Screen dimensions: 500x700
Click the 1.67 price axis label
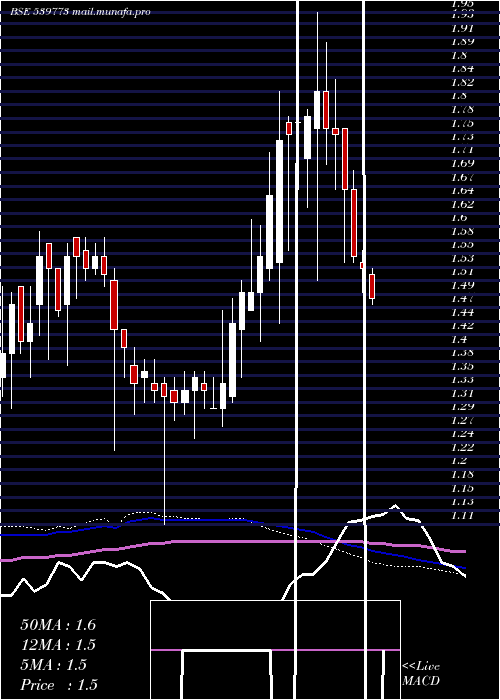click(x=462, y=177)
